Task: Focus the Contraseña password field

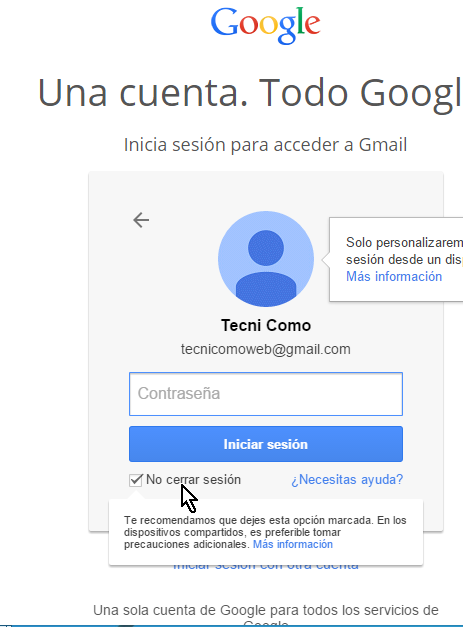Action: (x=266, y=394)
